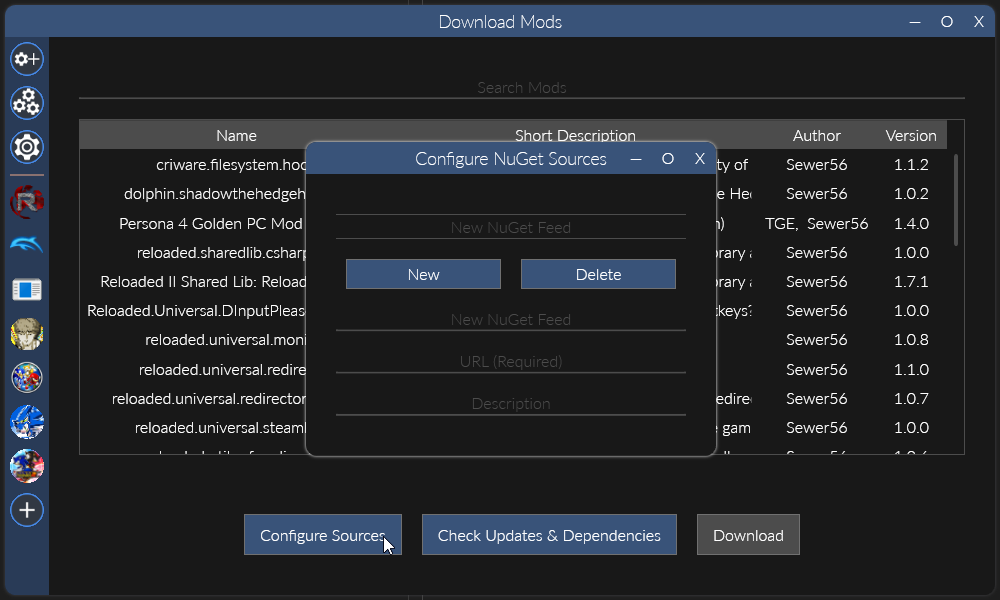Focus the New NuGet Feed name field below buttons
This screenshot has width=1000, height=600.
pyautogui.click(x=511, y=319)
